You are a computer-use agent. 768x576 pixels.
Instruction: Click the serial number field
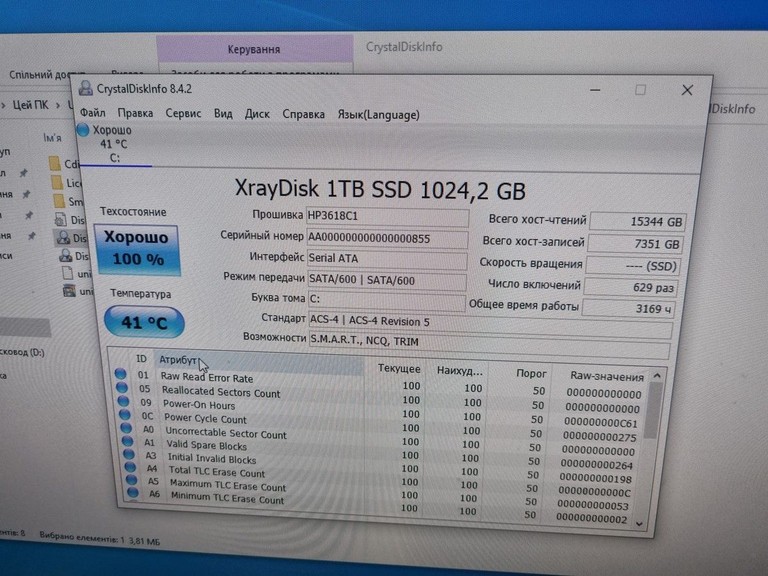387,239
